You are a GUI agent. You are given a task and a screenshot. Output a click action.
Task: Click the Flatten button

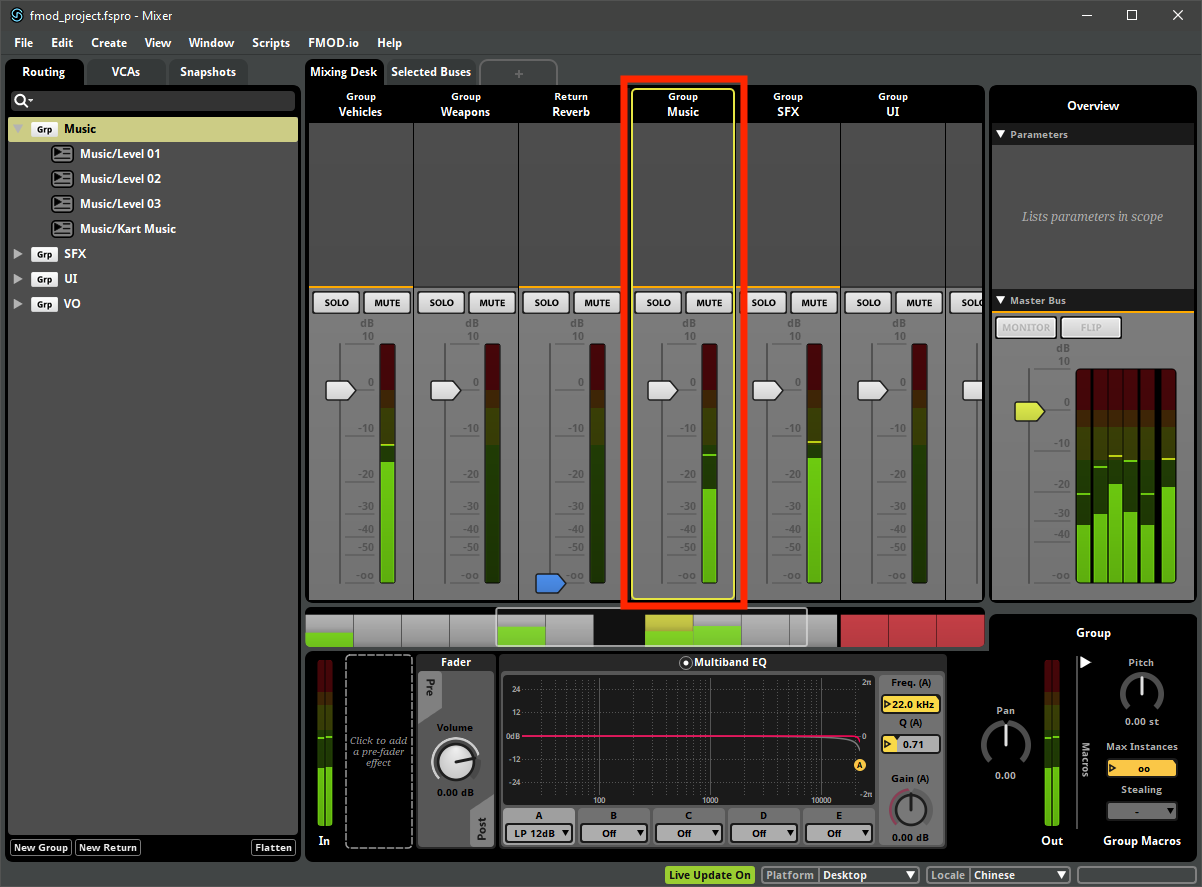click(x=273, y=848)
